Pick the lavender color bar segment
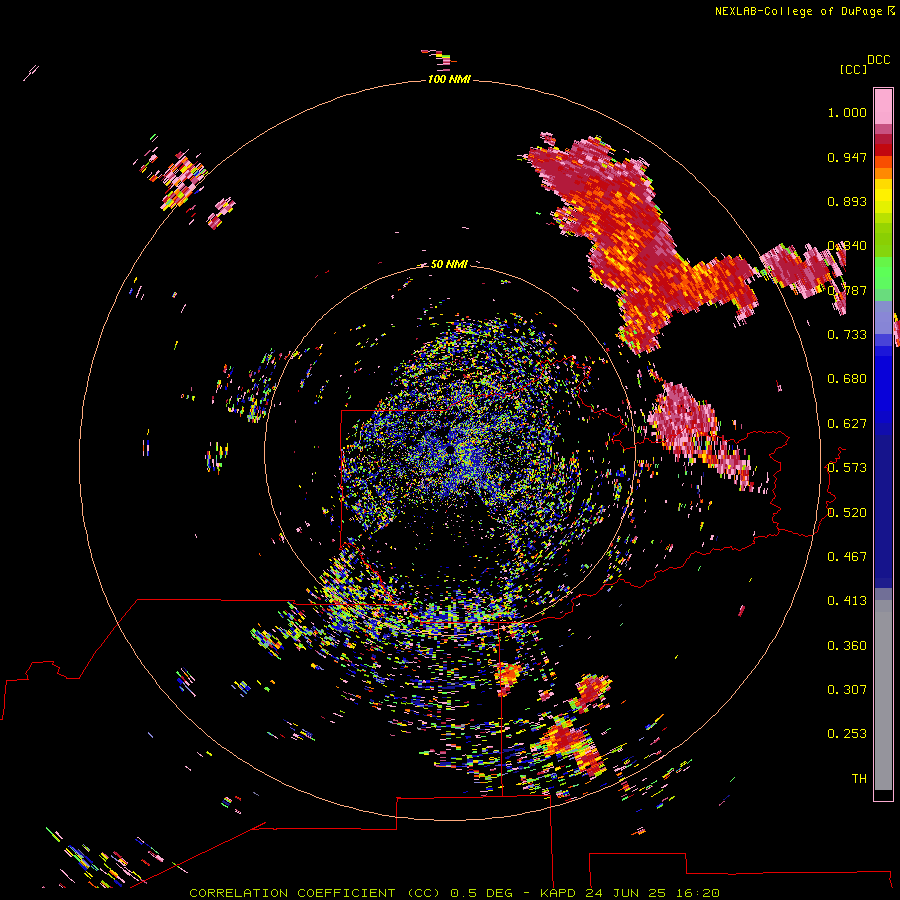Viewport: 900px width, 900px height. click(x=883, y=317)
